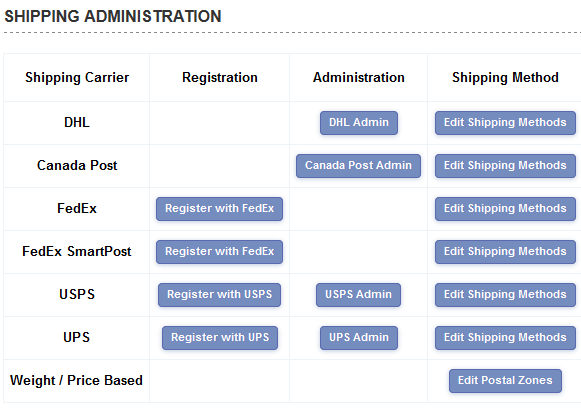Open the Canada Post Admin button
The image size is (581, 410).
[358, 166]
